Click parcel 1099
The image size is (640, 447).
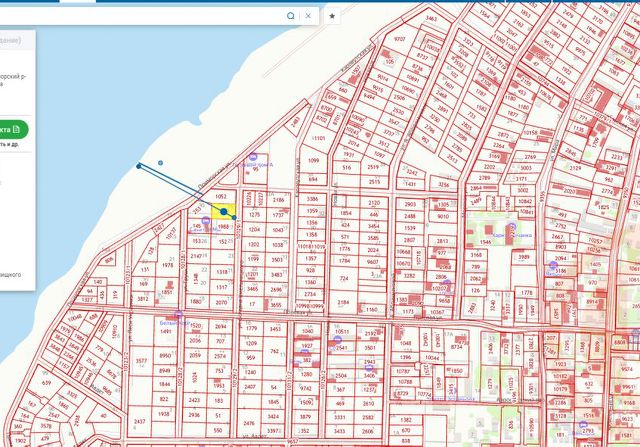(313, 160)
